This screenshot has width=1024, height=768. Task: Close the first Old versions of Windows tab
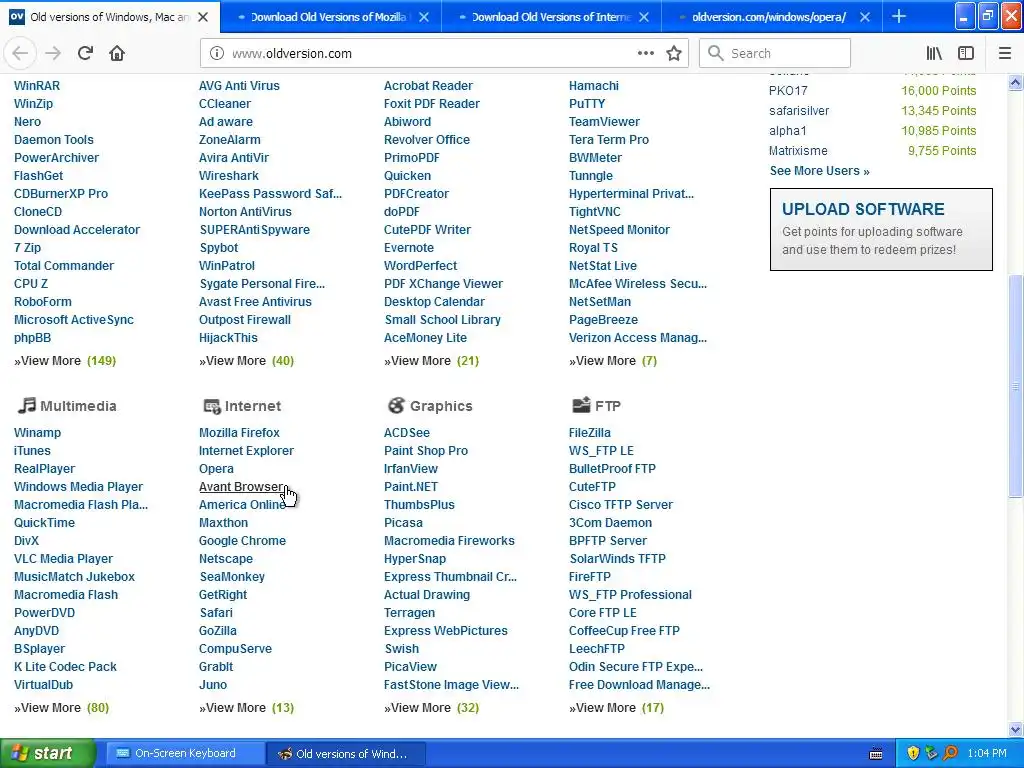pyautogui.click(x=203, y=17)
